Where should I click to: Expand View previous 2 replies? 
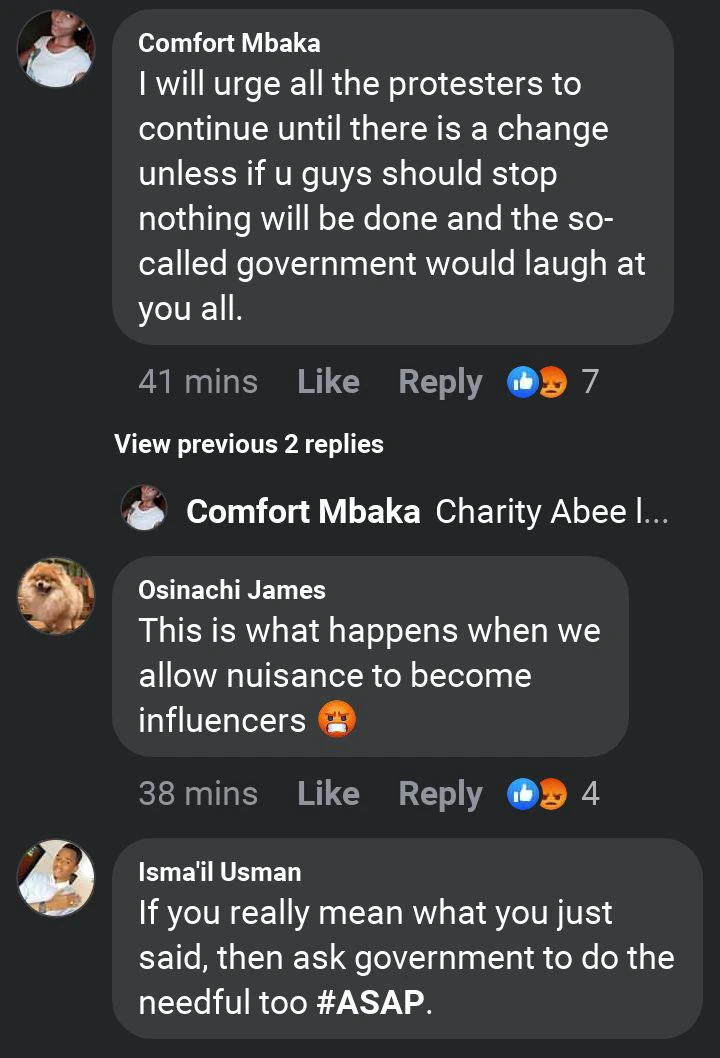(249, 444)
